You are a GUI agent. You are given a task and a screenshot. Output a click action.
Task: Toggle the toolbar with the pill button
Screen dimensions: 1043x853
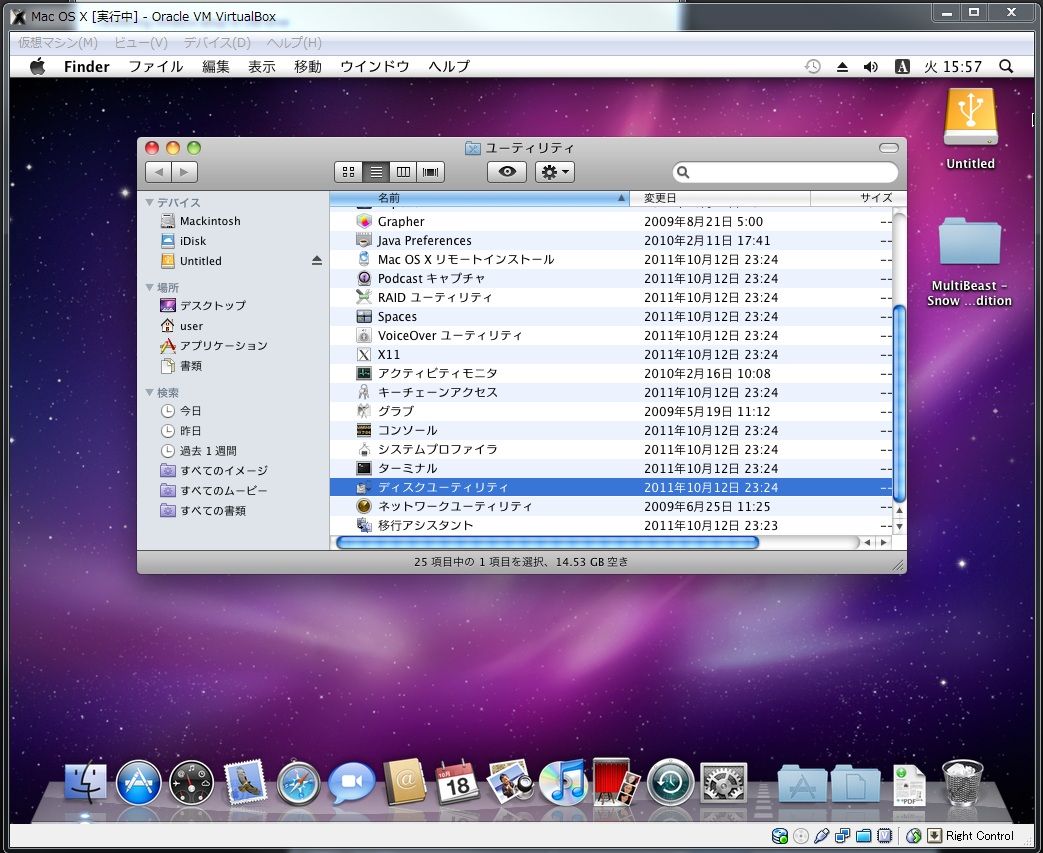(889, 148)
